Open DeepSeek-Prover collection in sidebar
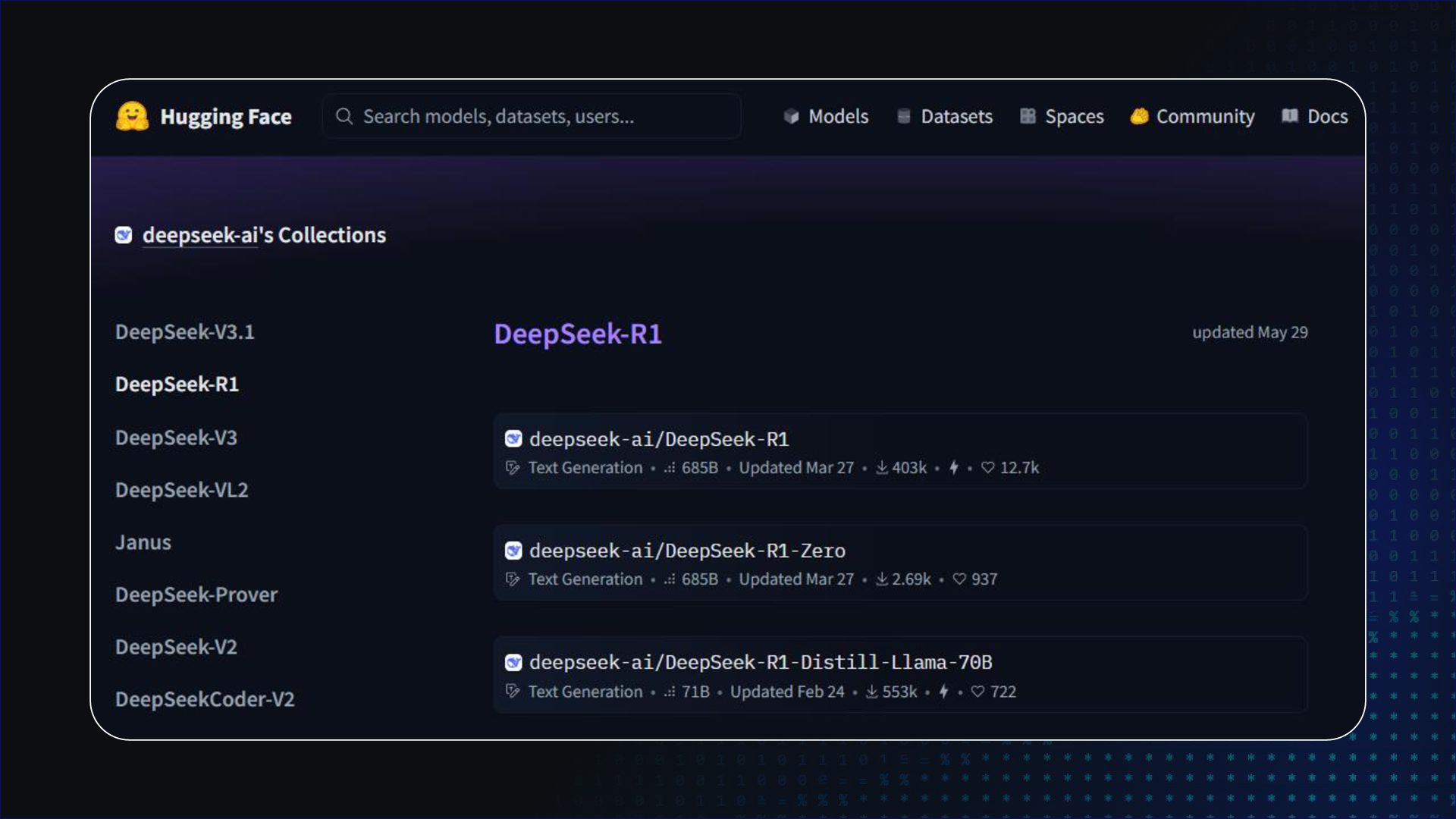Viewport: 1456px width, 819px height. [196, 595]
